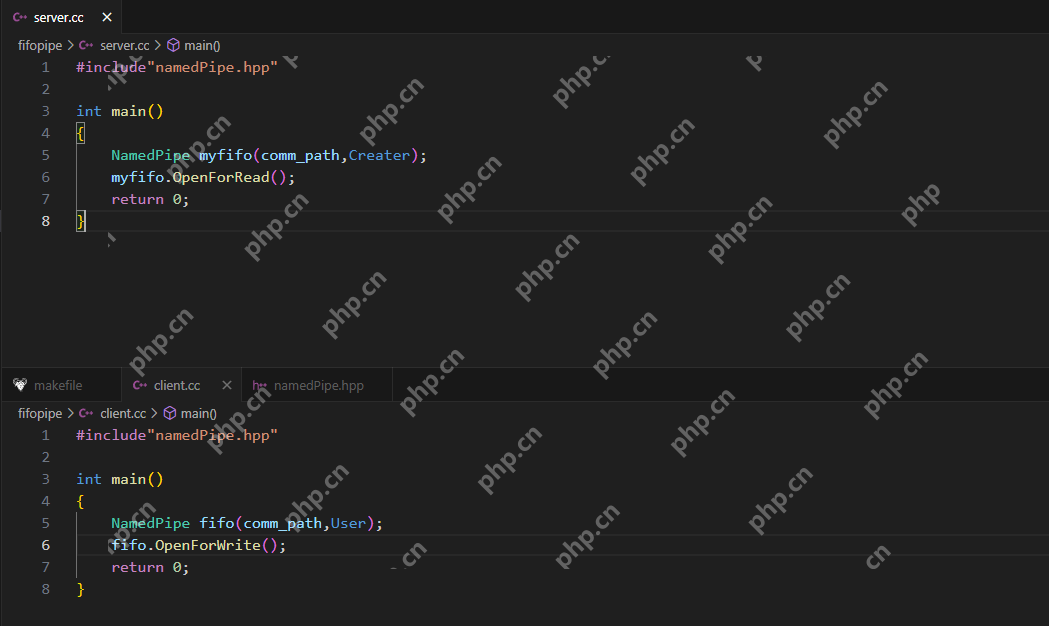Viewport: 1049px width, 626px height.
Task: Open the fifopipe breadcrumb dropdown above server.cc code
Action: (39, 45)
